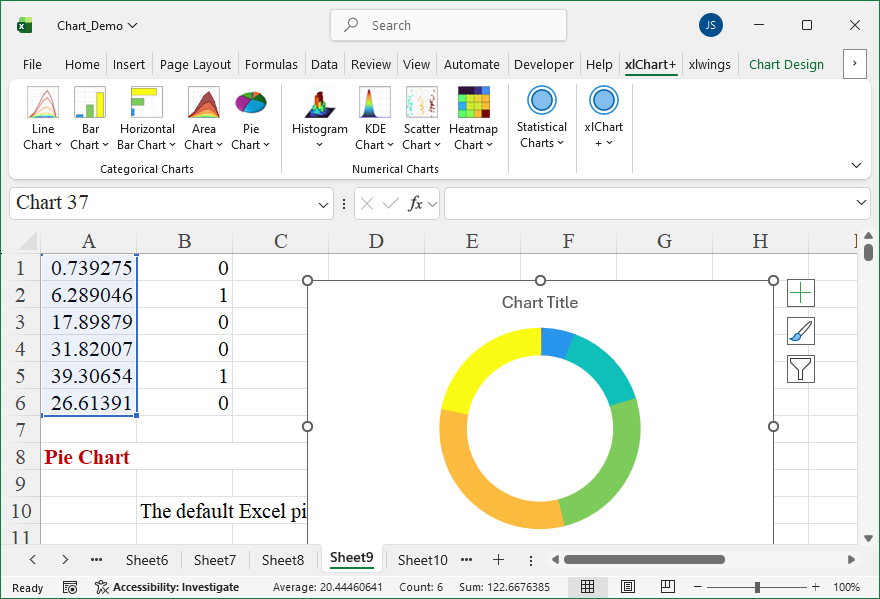Click in the Search box
This screenshot has height=599, width=880.
tap(448, 25)
